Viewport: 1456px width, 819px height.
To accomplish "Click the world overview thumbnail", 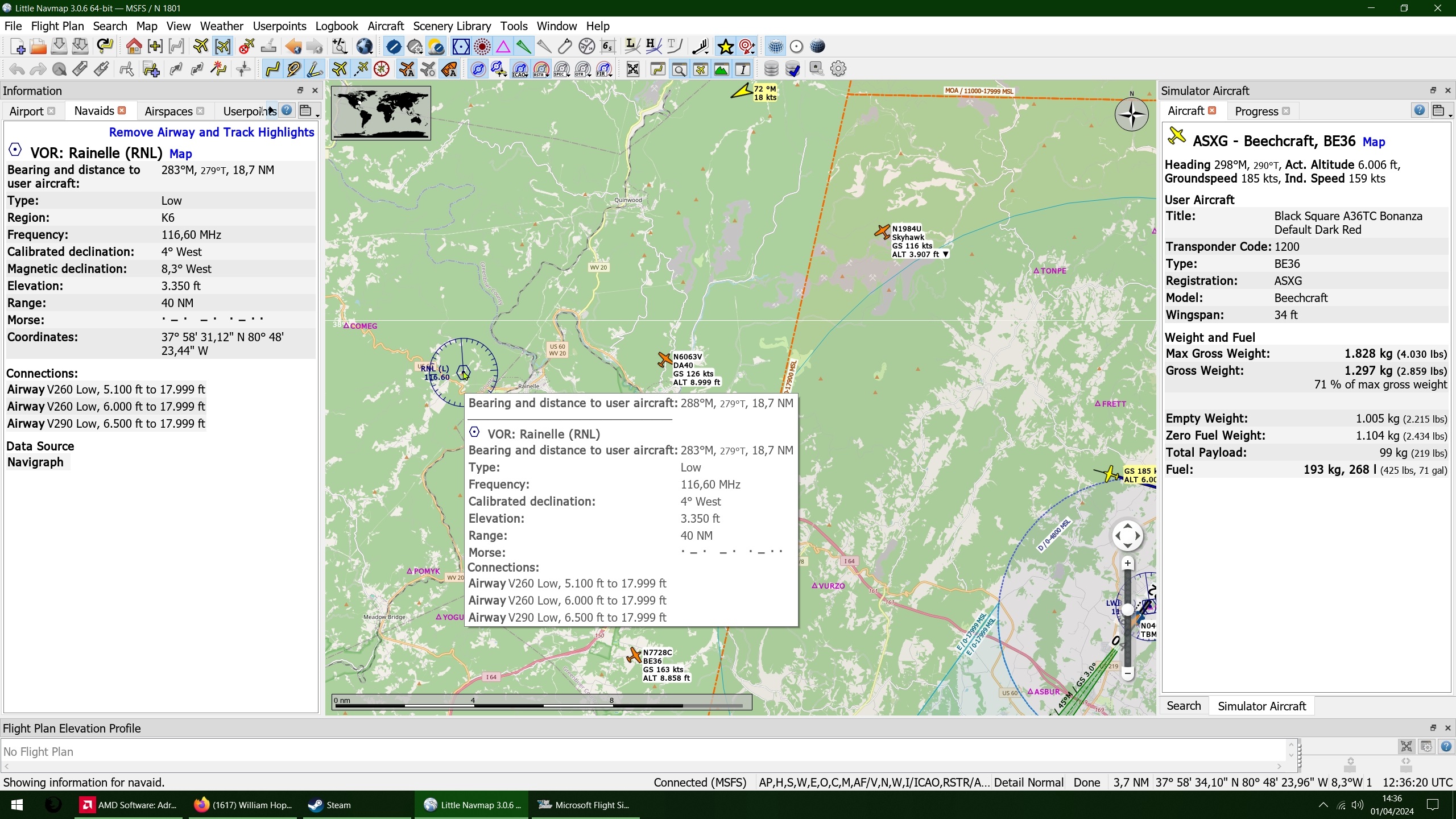I will tap(381, 113).
